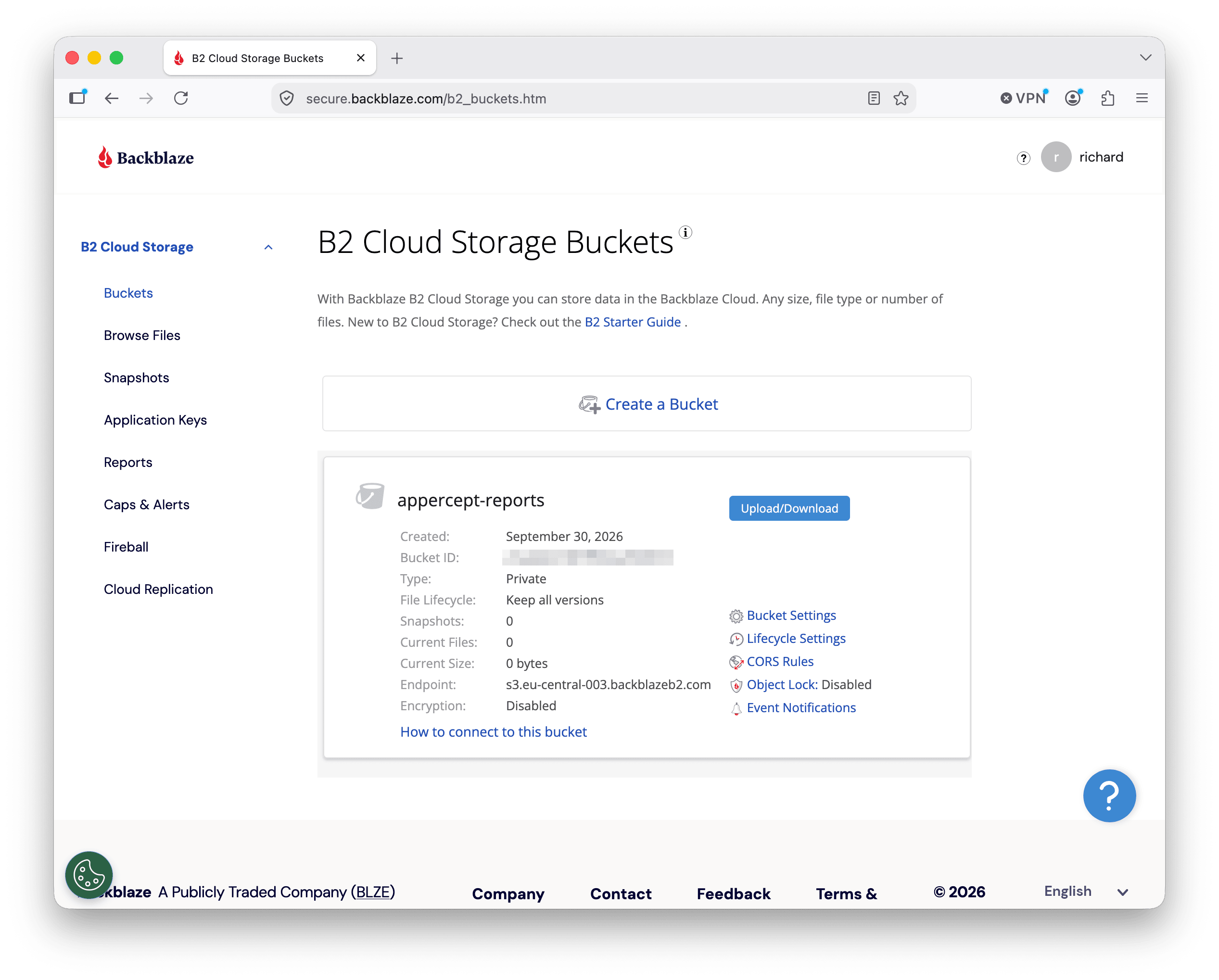Click the B2 Cloud Storage sidebar heading

(x=137, y=247)
